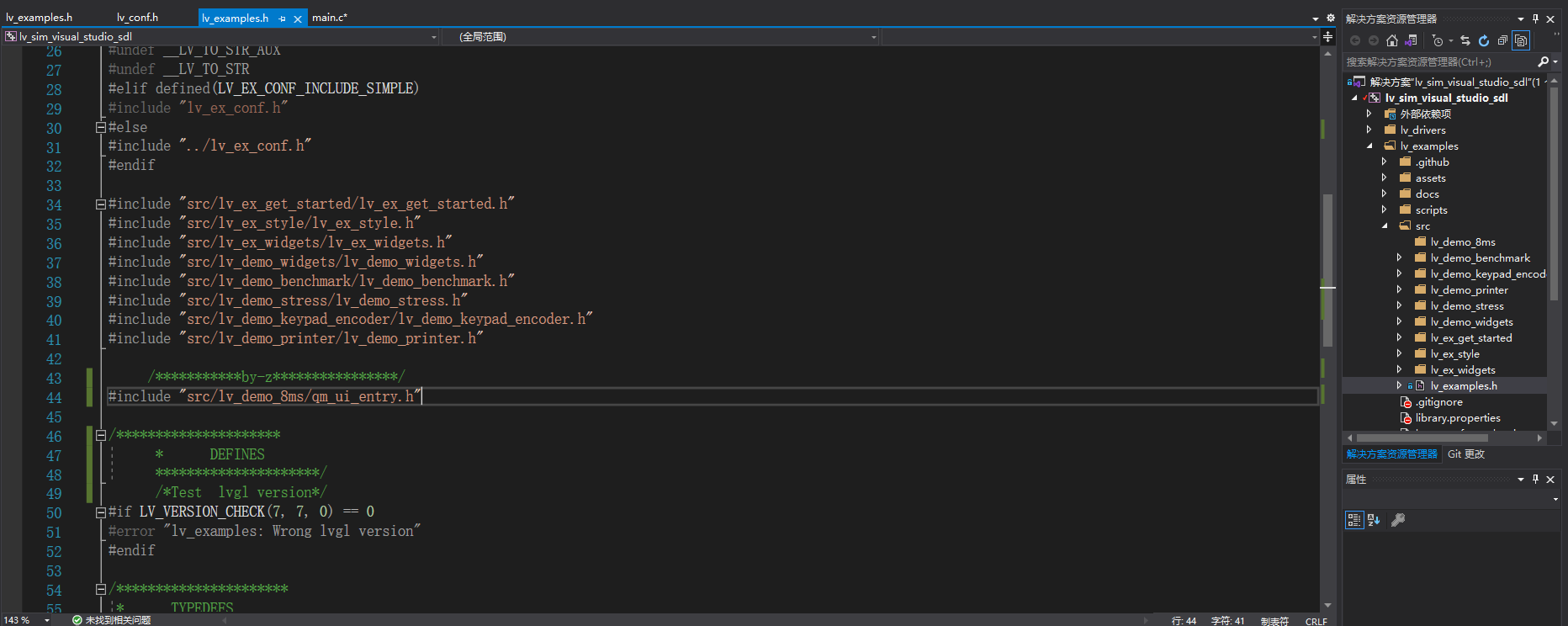Screen dimensions: 1568x626
Task: Click the Home icon in Solution Explorer toolbar
Action: point(1392,40)
